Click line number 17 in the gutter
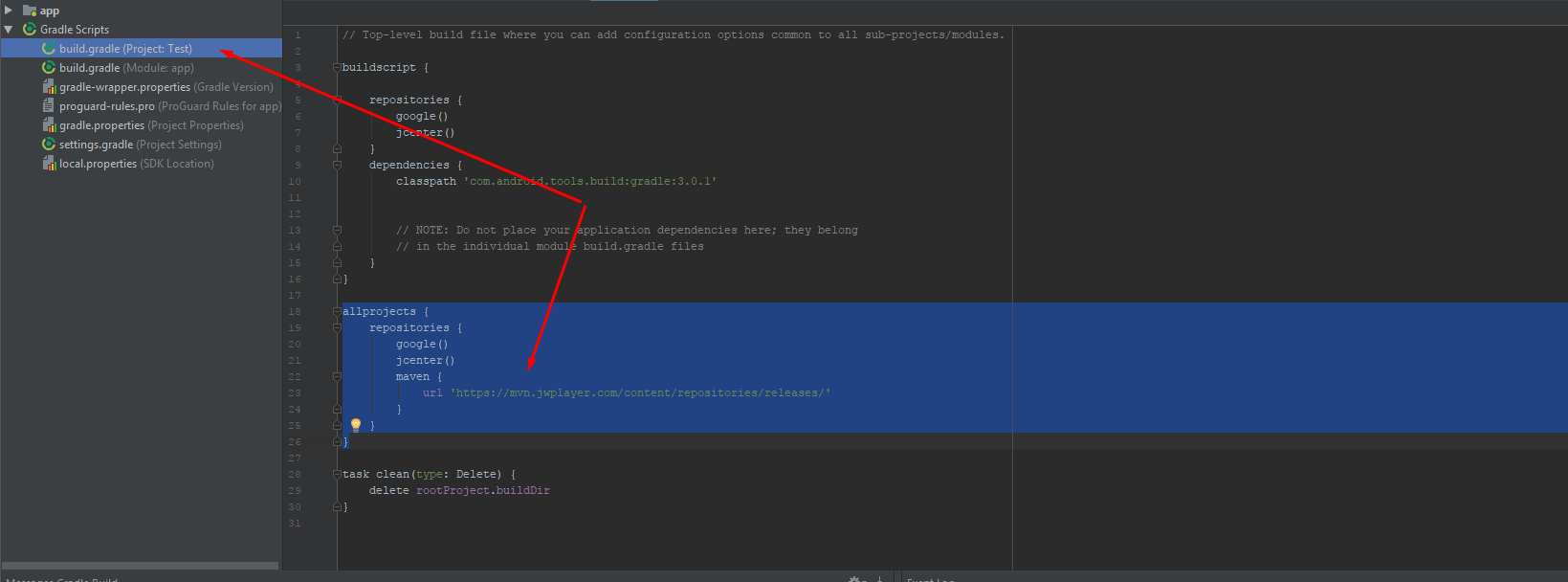 point(295,295)
